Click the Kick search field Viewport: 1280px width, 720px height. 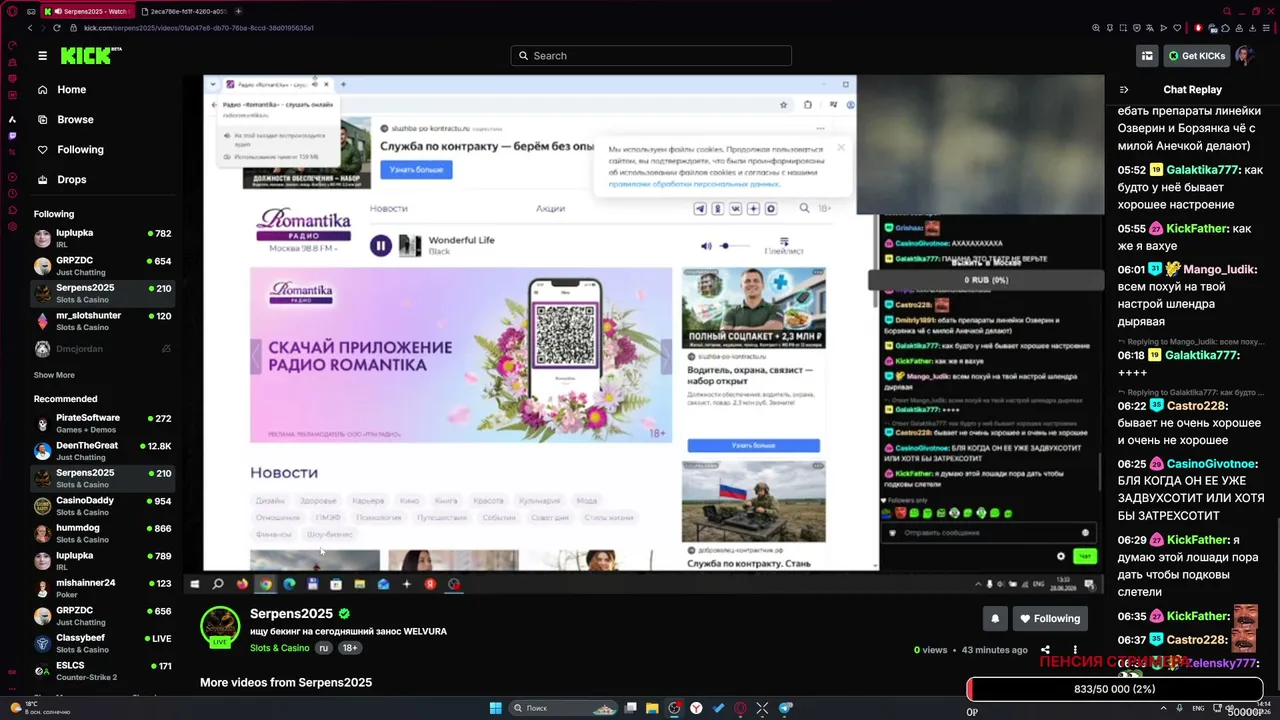click(651, 56)
